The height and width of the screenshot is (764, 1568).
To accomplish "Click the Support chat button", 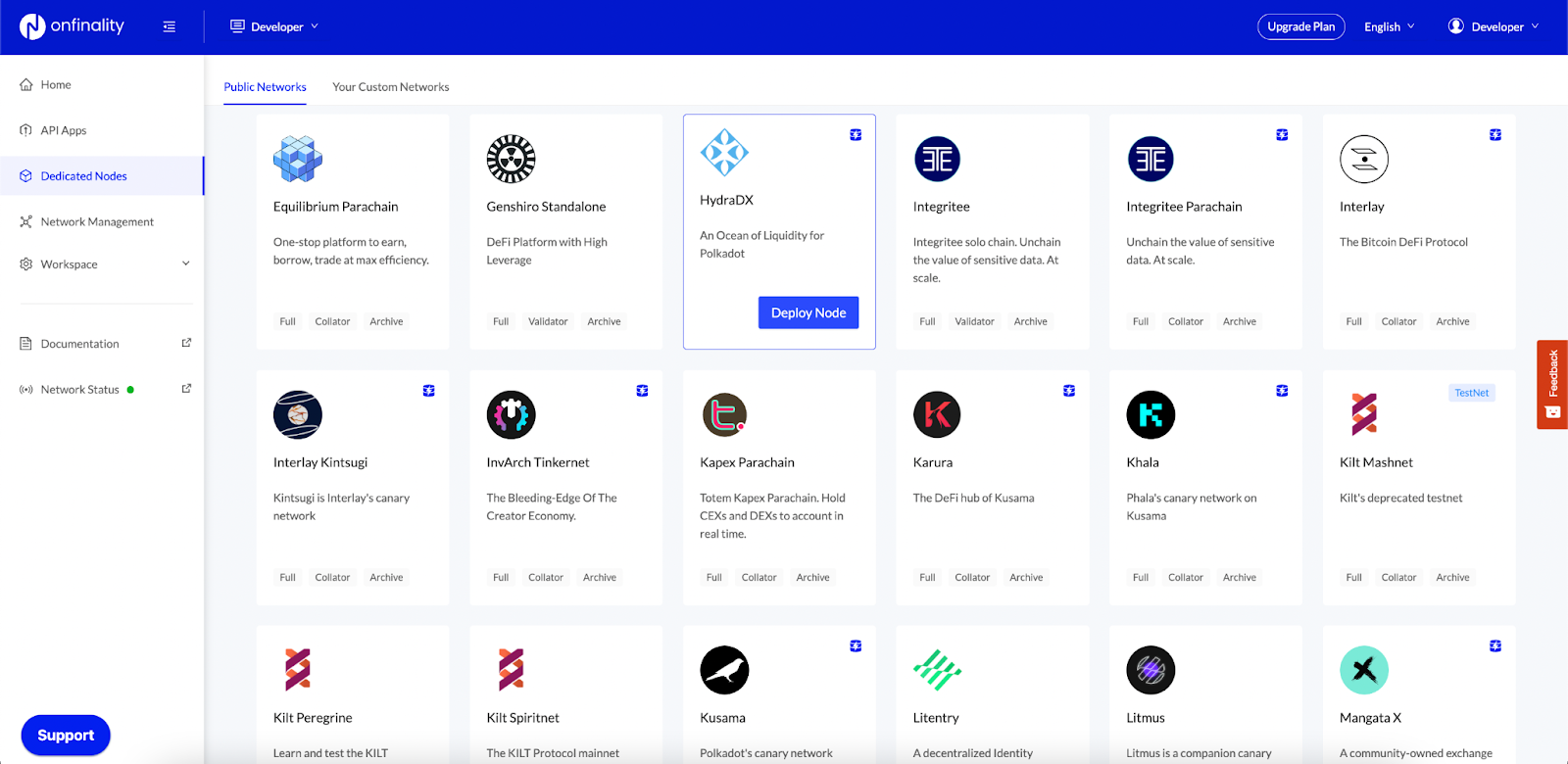I will tap(66, 736).
